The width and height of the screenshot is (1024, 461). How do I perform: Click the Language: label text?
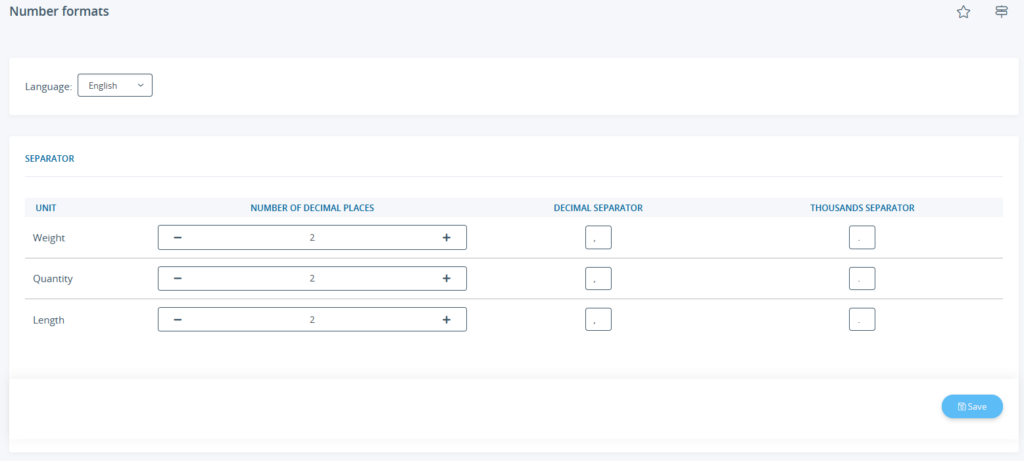click(48, 86)
